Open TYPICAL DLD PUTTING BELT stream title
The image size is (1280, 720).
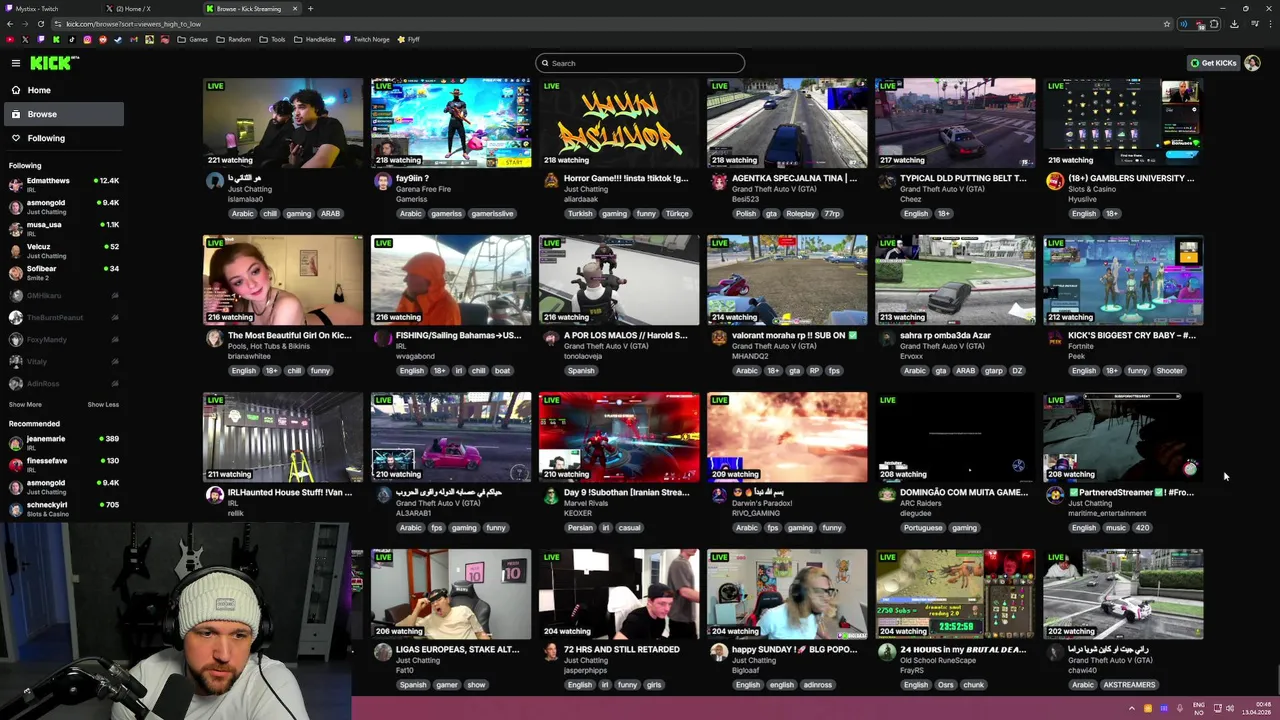tap(963, 179)
